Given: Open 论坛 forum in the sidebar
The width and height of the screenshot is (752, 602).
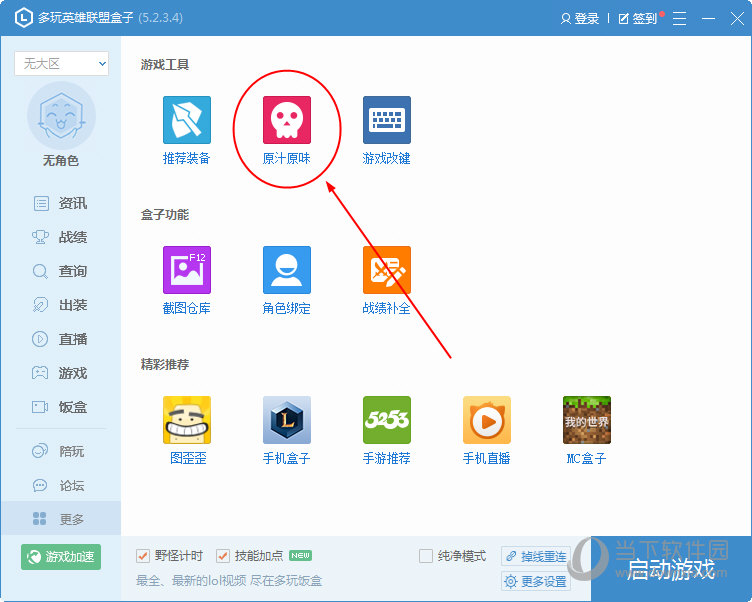Looking at the screenshot, I should tap(60, 485).
